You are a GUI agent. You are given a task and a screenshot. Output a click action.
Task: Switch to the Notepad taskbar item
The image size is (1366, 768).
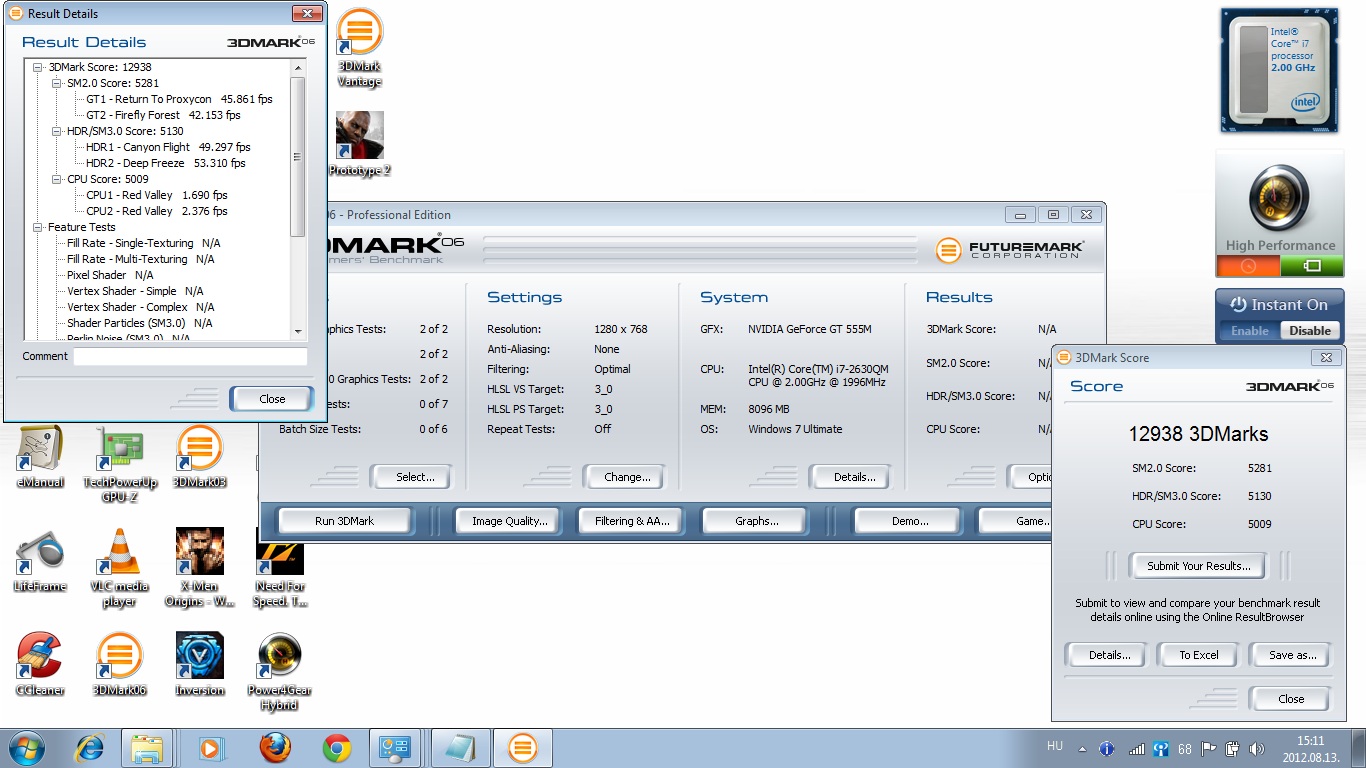[x=459, y=748]
